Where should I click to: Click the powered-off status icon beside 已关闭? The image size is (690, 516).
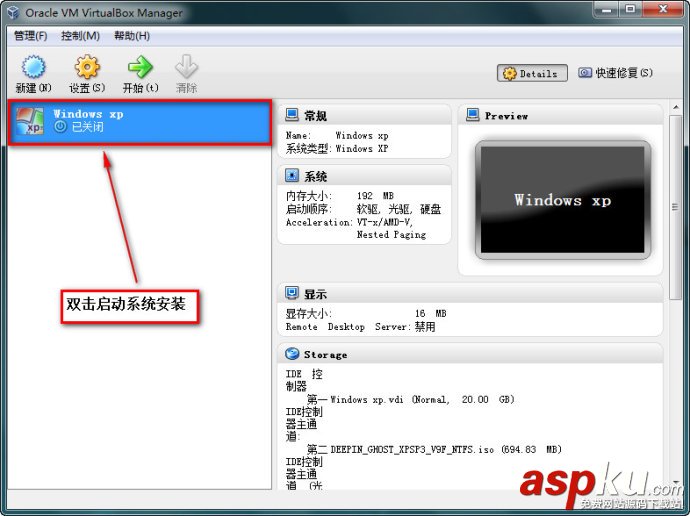click(x=60, y=127)
